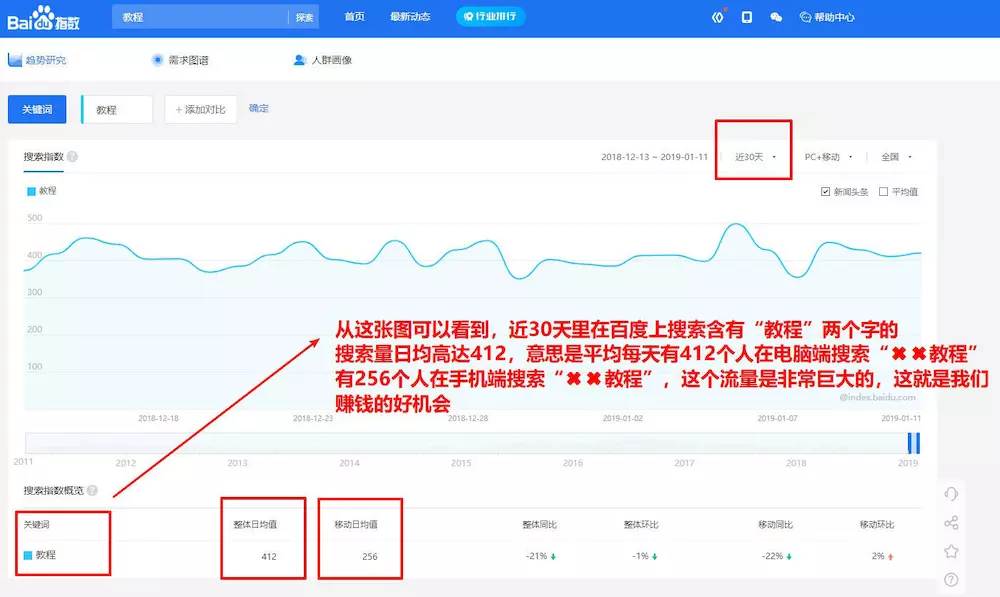Image resolution: width=1000 pixels, height=597 pixels.
Task: Click the search field containing 教程
Action: pyautogui.click(x=200, y=17)
